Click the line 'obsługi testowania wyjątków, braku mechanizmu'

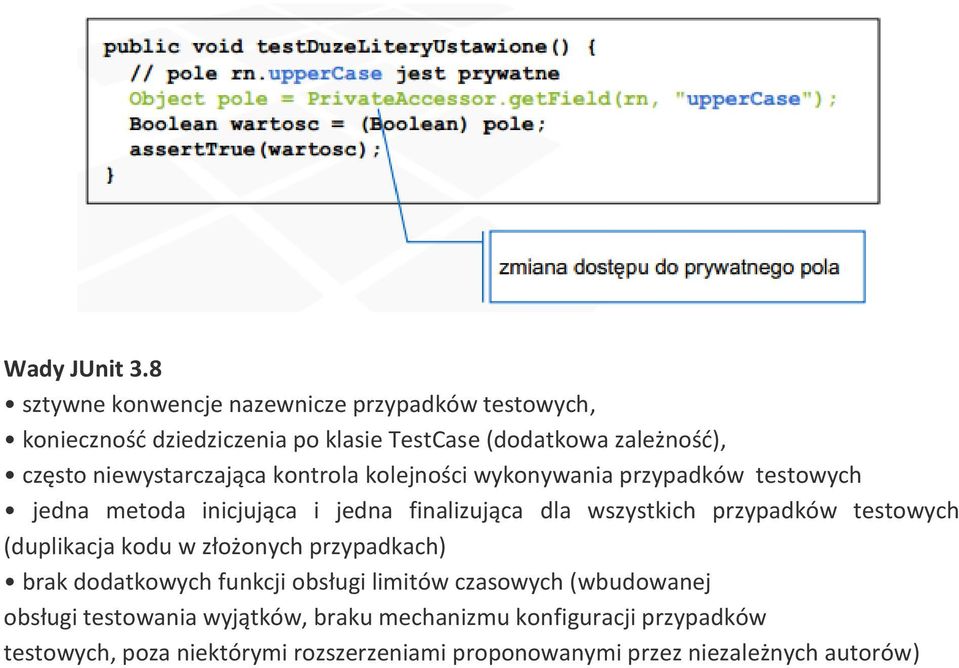pos(385,617)
